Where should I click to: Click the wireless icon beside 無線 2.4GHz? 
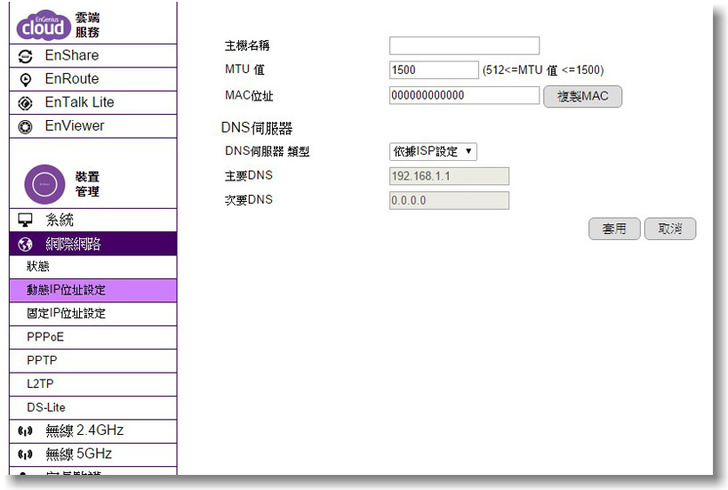tap(26, 432)
